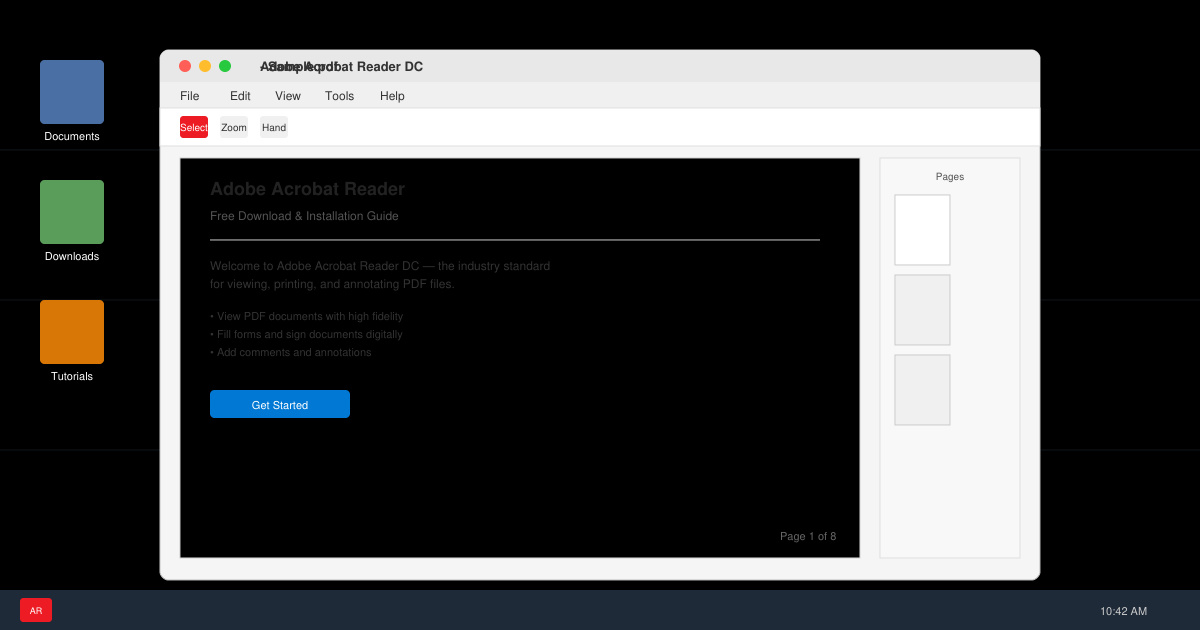Select the third page thumbnail
1200x630 pixels.
click(922, 390)
